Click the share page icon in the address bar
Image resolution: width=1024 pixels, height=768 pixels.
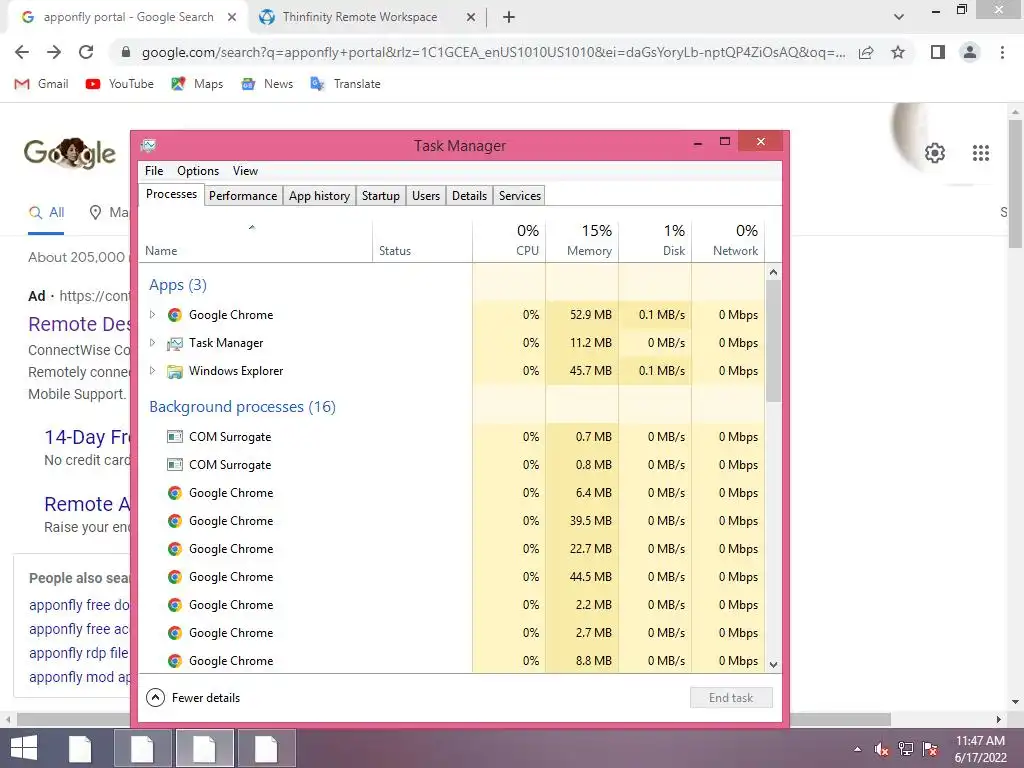866,52
